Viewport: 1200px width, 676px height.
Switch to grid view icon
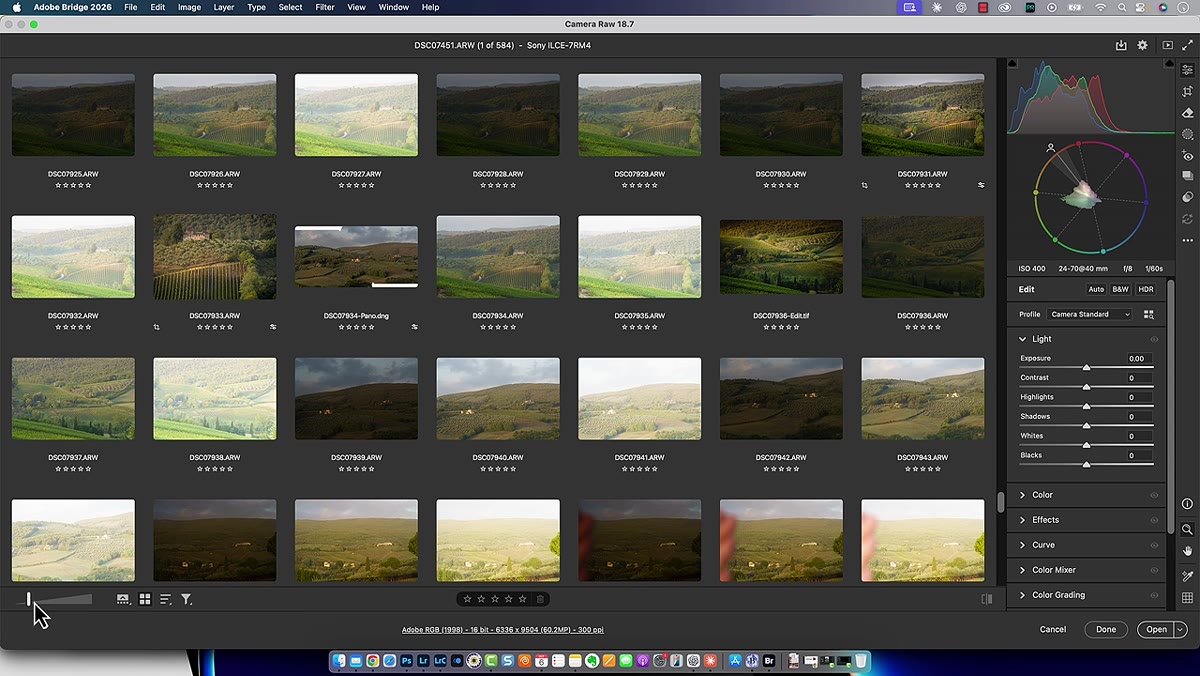[x=145, y=599]
